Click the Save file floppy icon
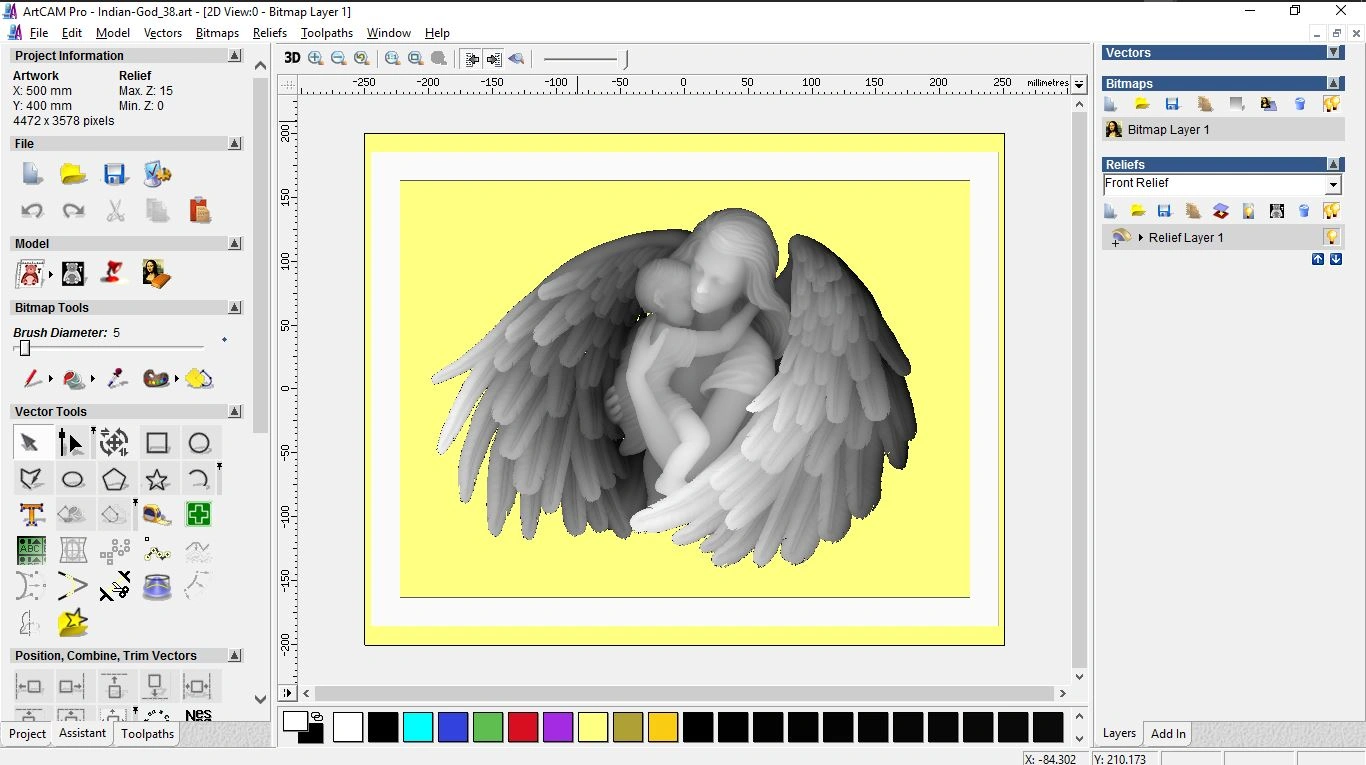 tap(115, 174)
